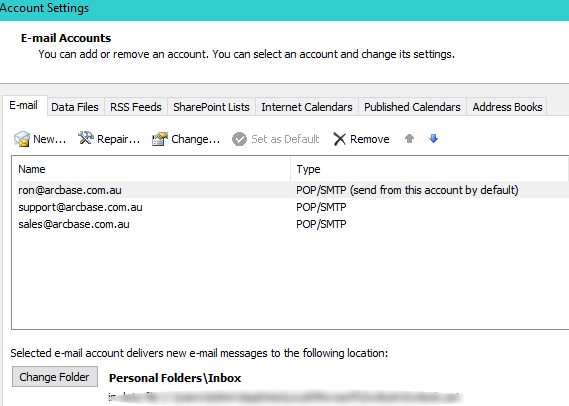Screen dimensions: 569x406
Task: Open the Data Files tab
Action: coord(75,107)
